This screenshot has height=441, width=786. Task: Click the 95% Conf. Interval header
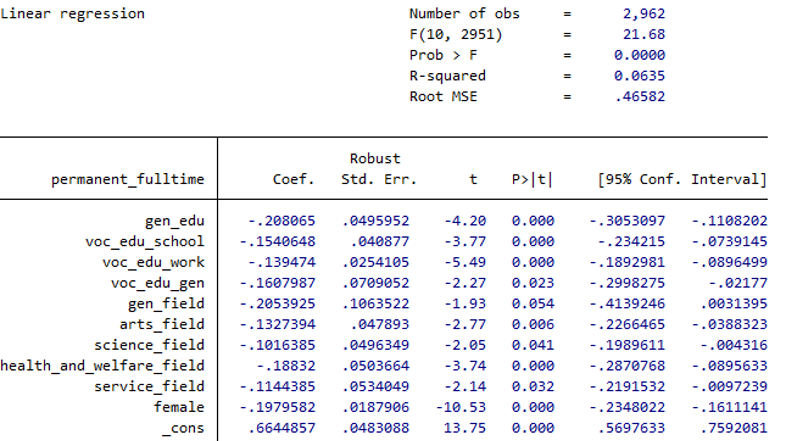[682, 180]
